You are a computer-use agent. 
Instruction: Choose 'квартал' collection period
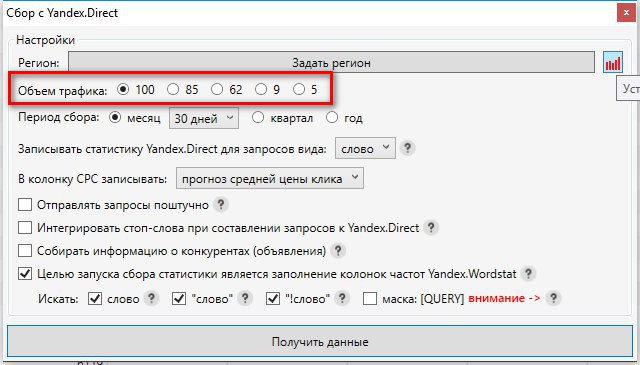pyautogui.click(x=258, y=118)
